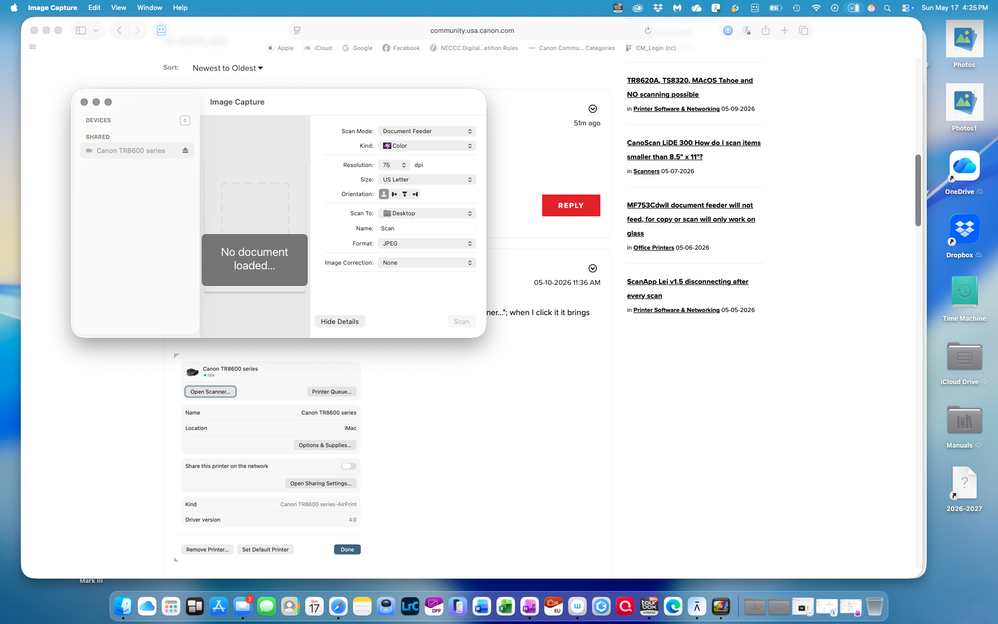Open the Scan Mode dropdown
Image resolution: width=998 pixels, height=624 pixels.
click(x=426, y=131)
